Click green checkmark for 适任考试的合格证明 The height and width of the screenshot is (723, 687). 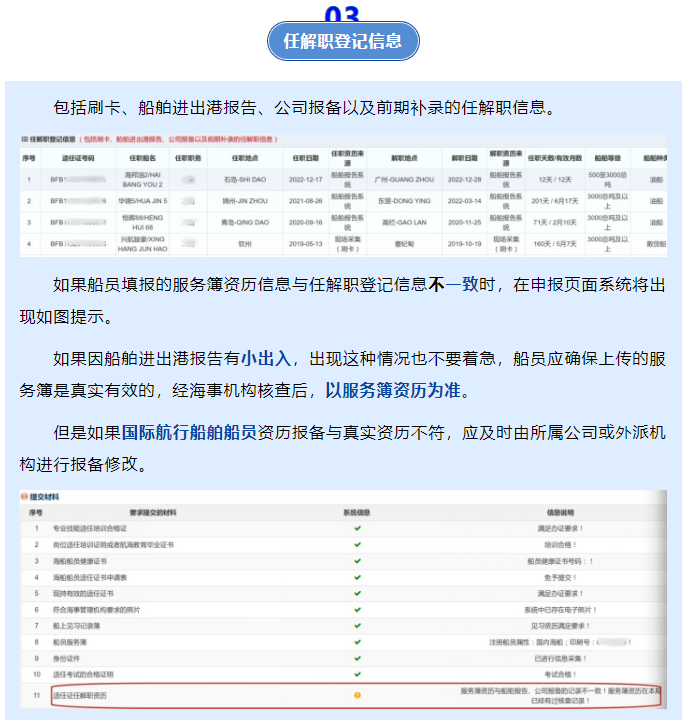click(357, 676)
